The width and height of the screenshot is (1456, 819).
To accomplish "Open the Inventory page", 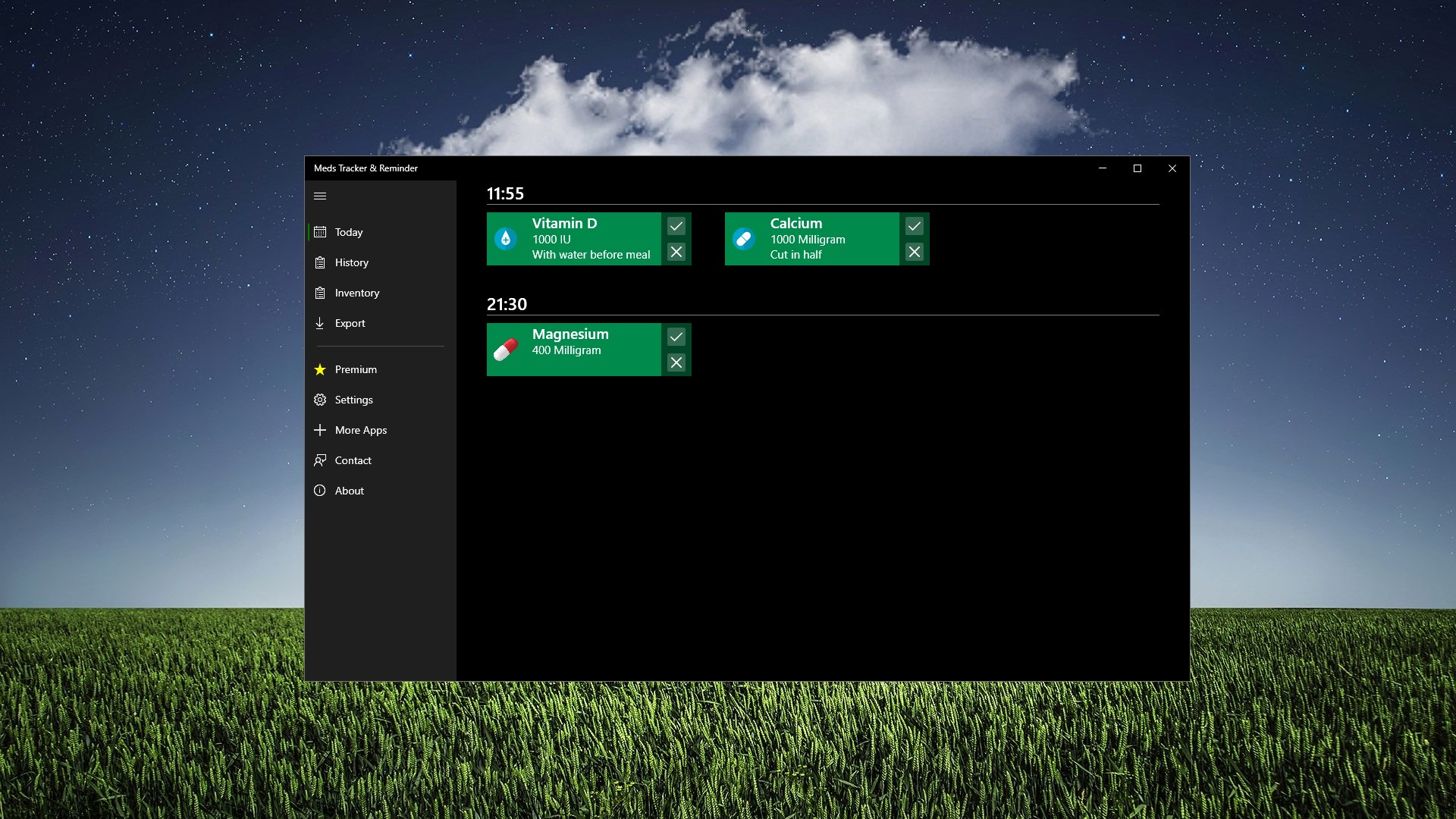I will click(356, 293).
